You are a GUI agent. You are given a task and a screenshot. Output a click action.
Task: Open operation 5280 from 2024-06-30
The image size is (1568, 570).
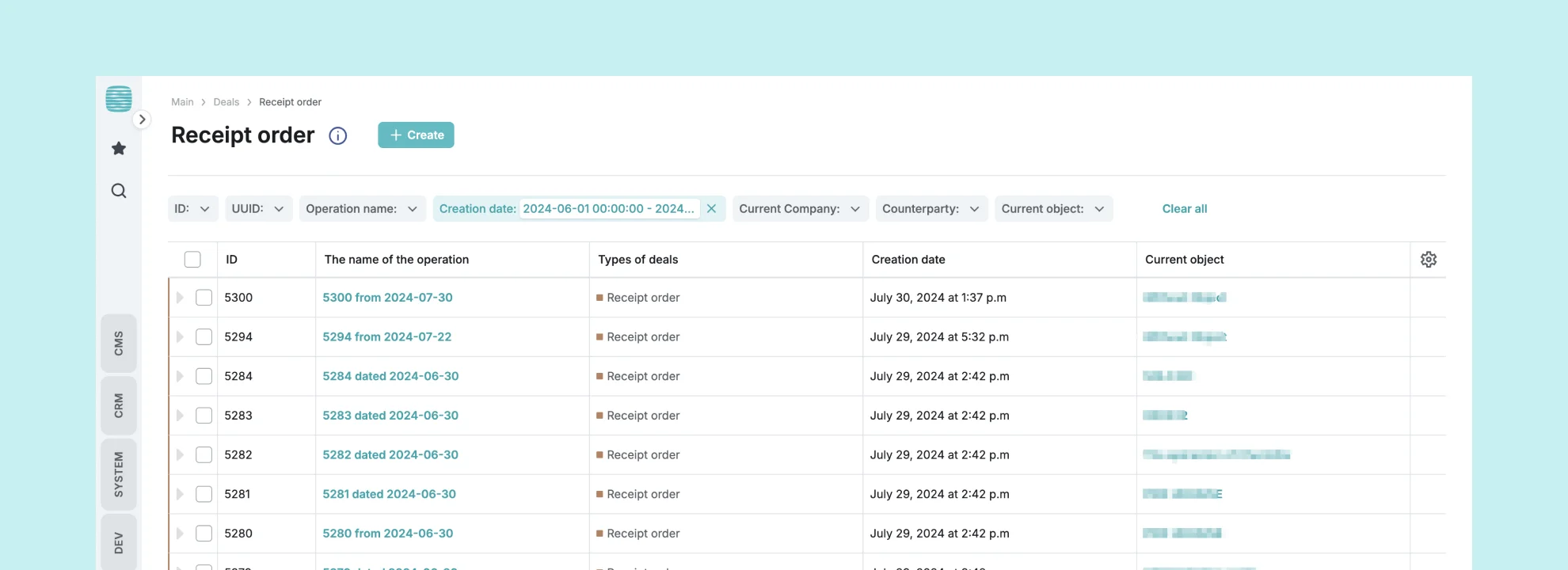[387, 534]
